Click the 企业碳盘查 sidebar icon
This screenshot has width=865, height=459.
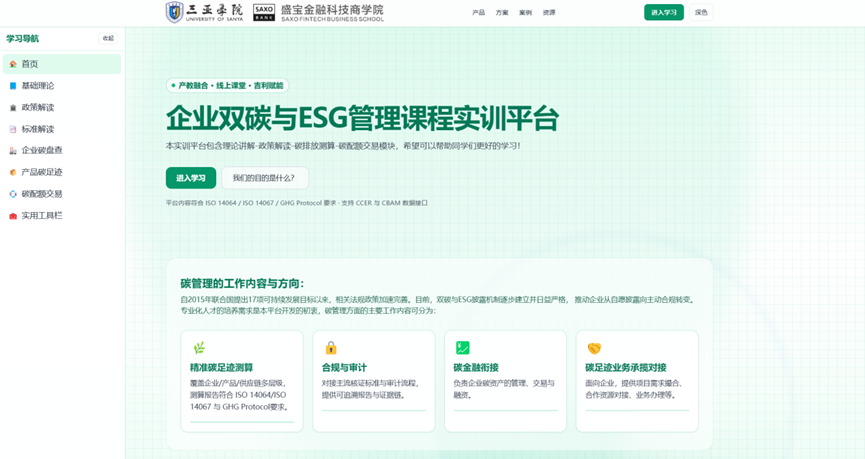point(13,151)
